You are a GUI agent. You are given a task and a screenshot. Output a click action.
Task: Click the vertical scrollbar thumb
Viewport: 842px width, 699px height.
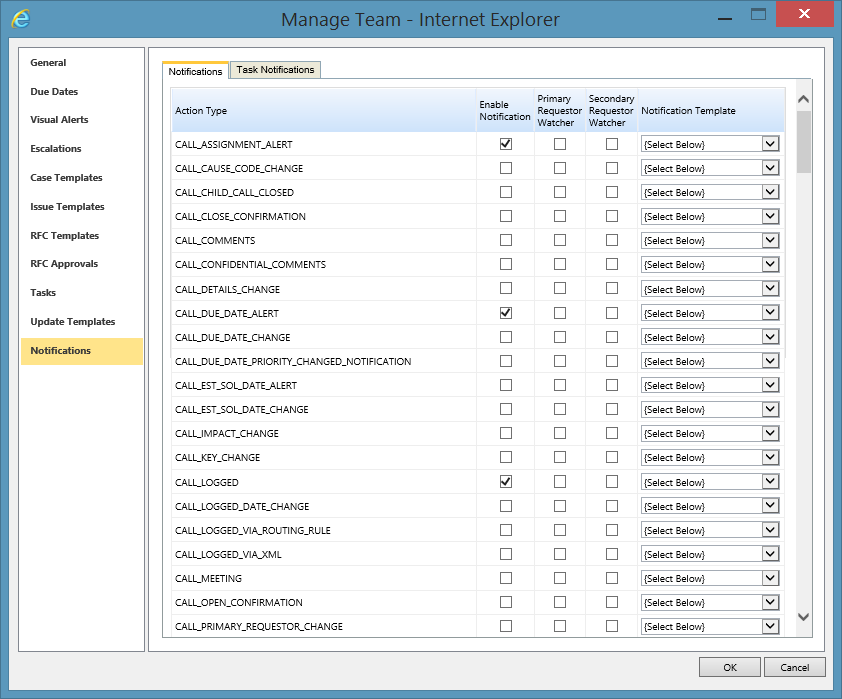click(803, 141)
